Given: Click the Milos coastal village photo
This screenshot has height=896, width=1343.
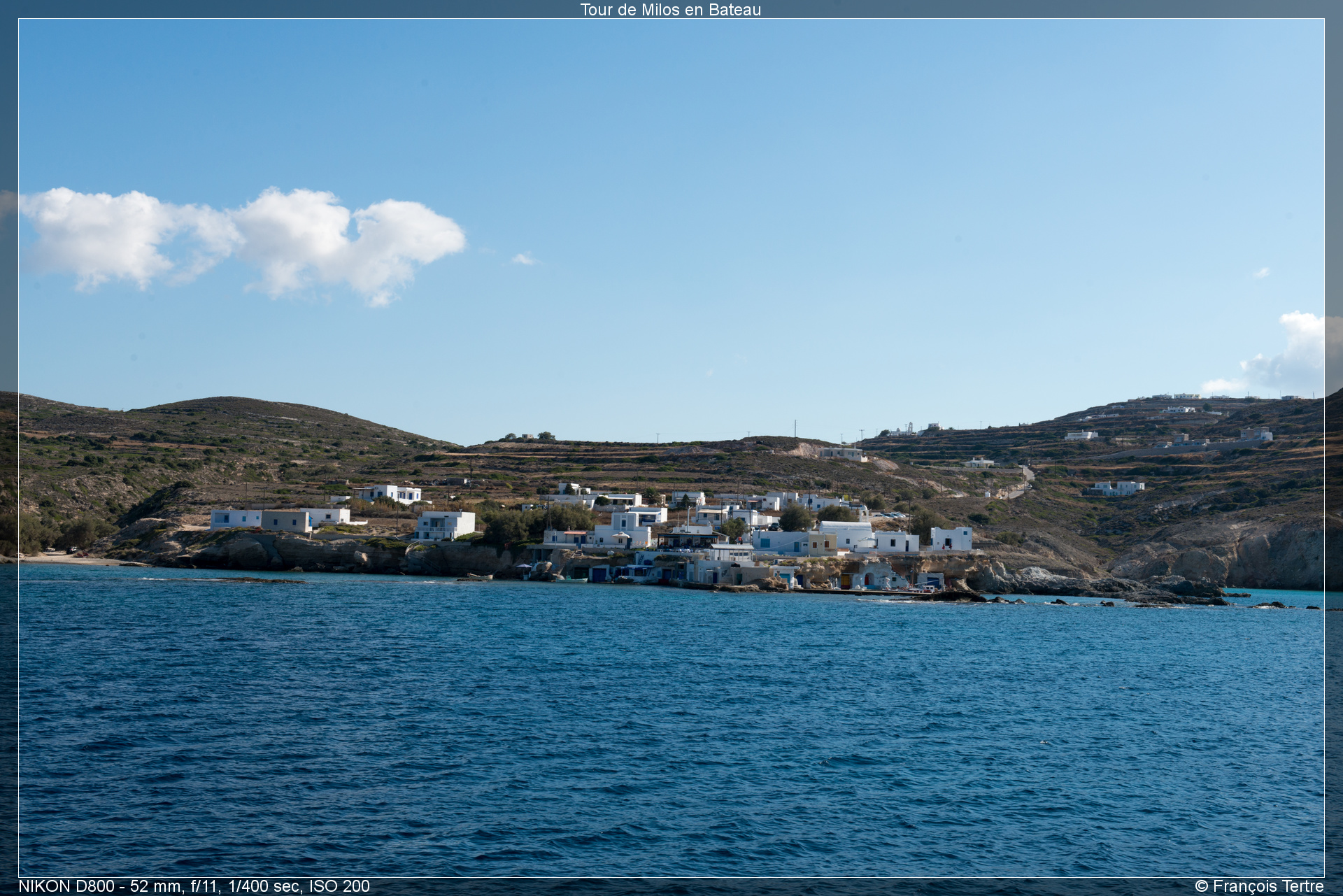Looking at the screenshot, I should pos(671,448).
